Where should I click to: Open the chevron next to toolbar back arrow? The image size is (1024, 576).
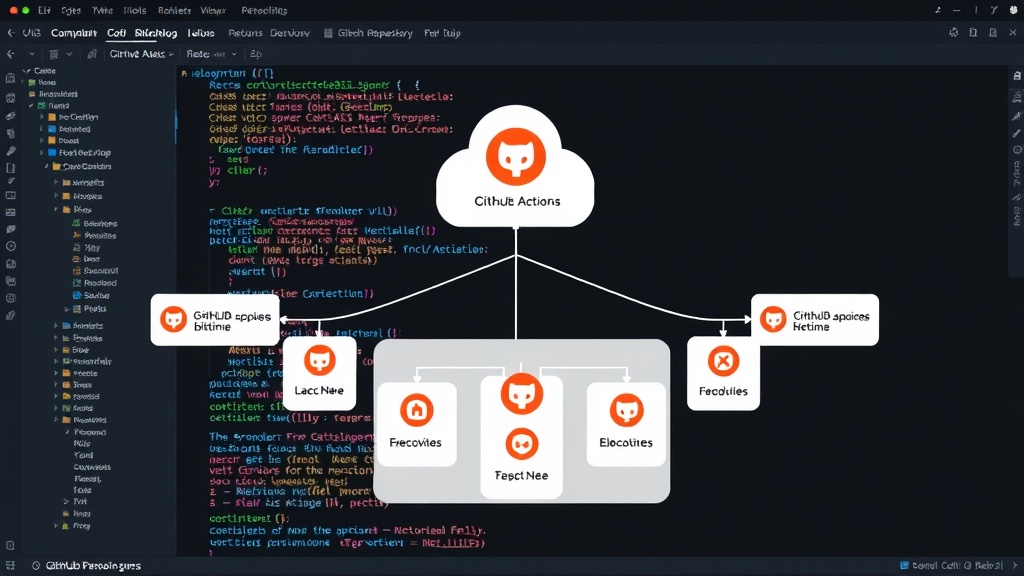coord(31,54)
